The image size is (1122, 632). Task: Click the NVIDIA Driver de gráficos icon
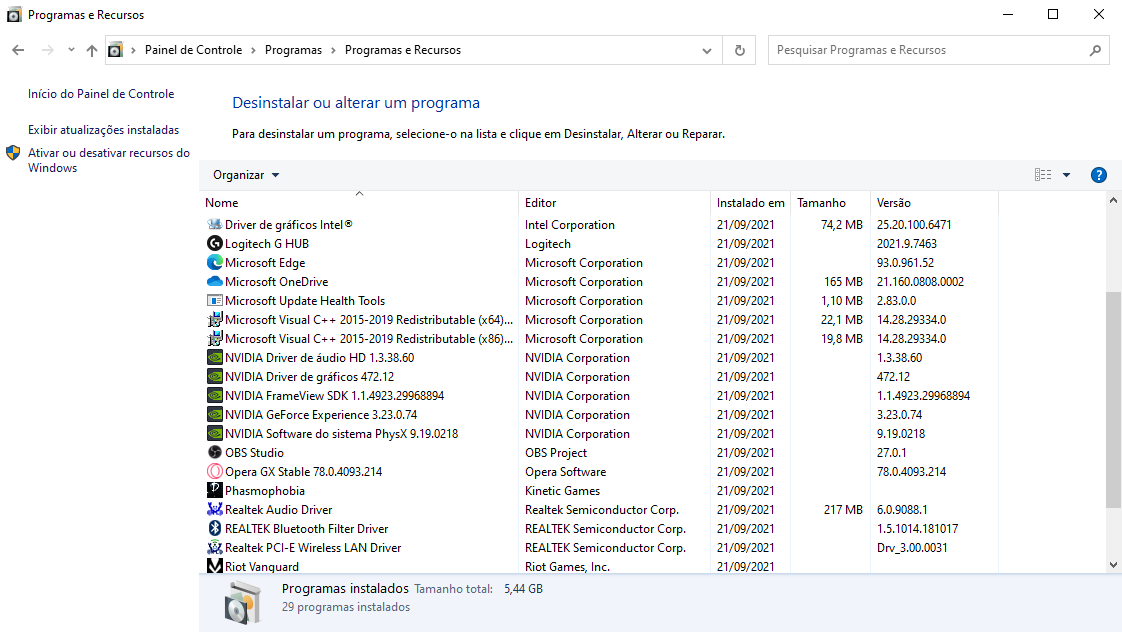(214, 376)
